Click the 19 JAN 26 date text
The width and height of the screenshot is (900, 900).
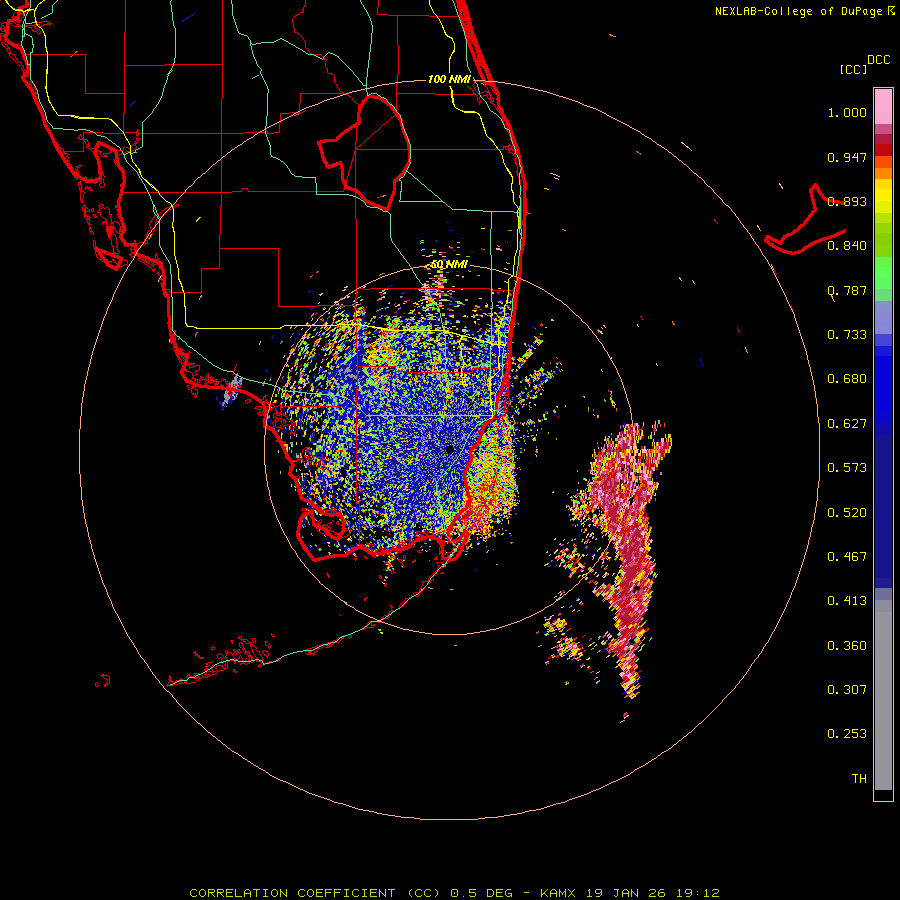[x=624, y=893]
